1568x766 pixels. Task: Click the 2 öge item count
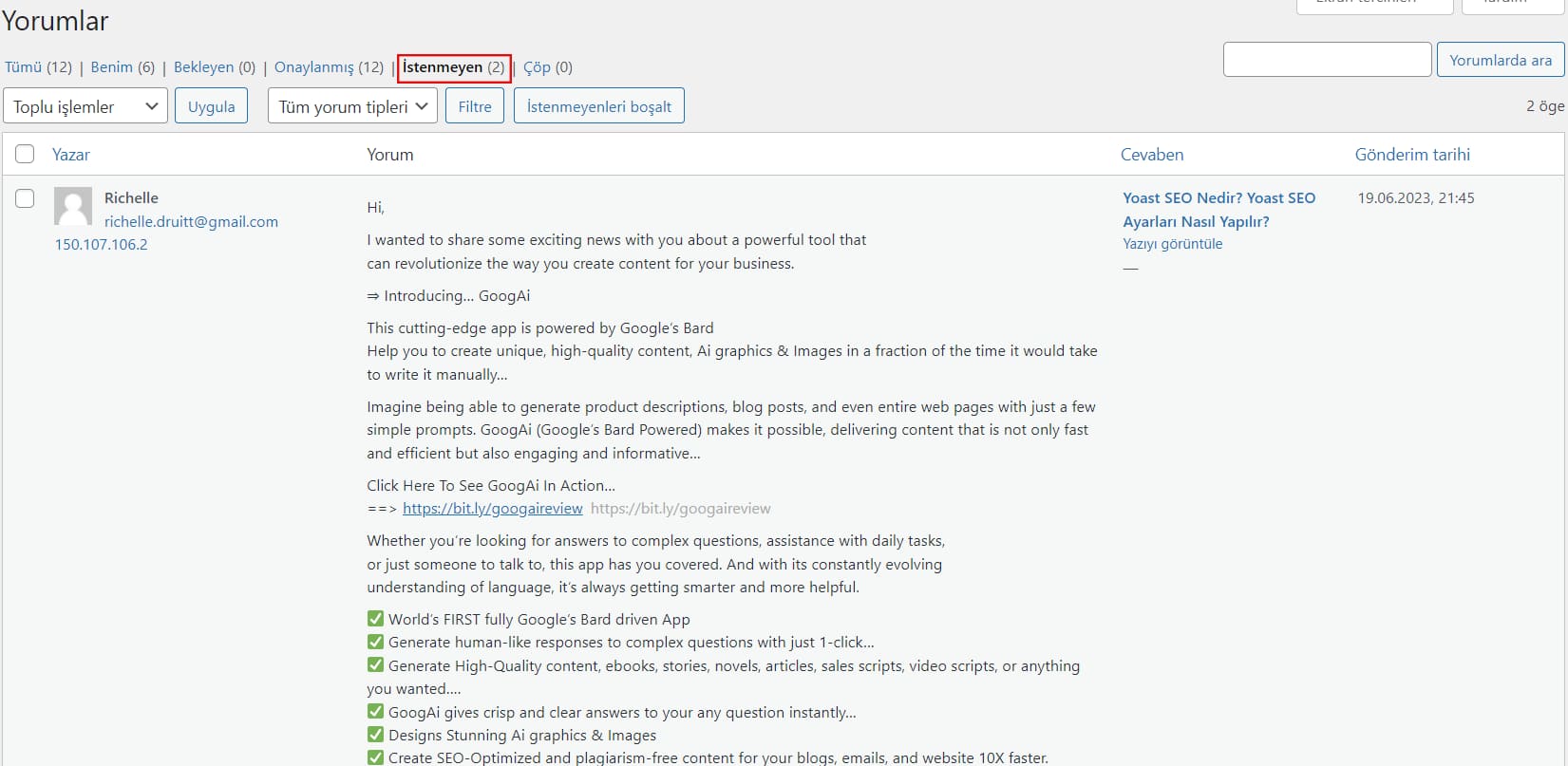coord(1545,105)
